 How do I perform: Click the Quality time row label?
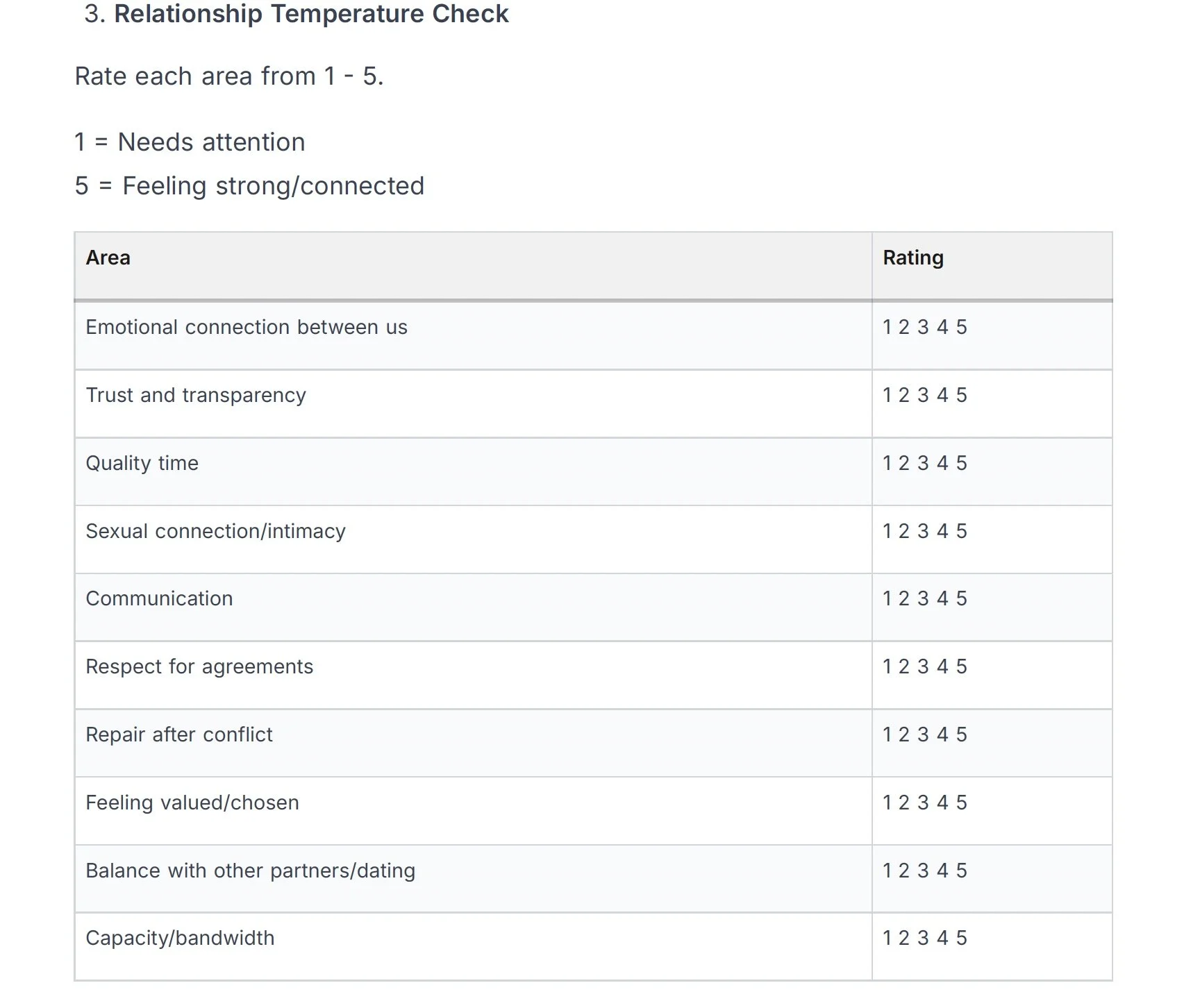coord(142,463)
